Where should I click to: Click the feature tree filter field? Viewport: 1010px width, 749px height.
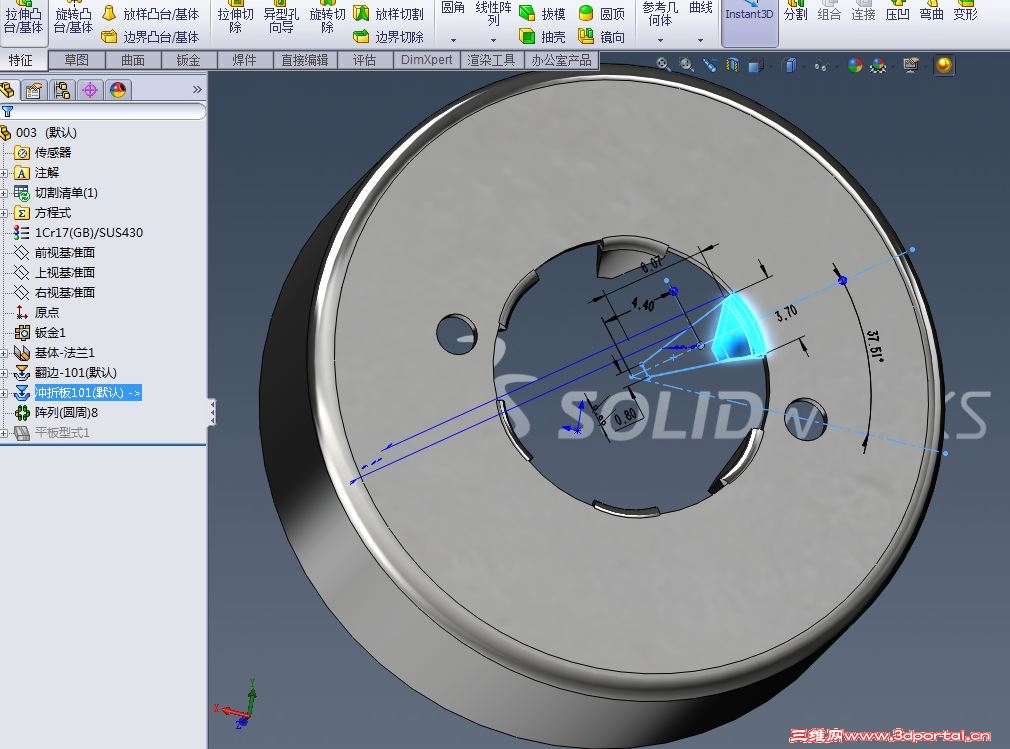tap(103, 111)
